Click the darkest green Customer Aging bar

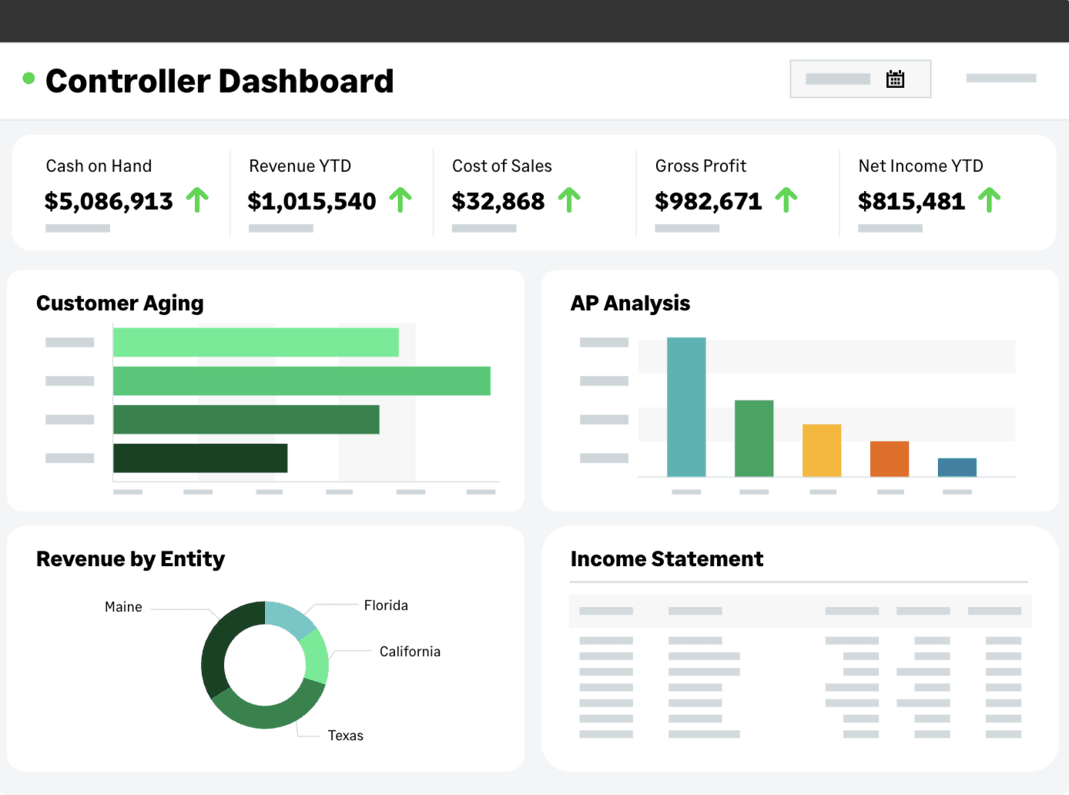click(200, 458)
